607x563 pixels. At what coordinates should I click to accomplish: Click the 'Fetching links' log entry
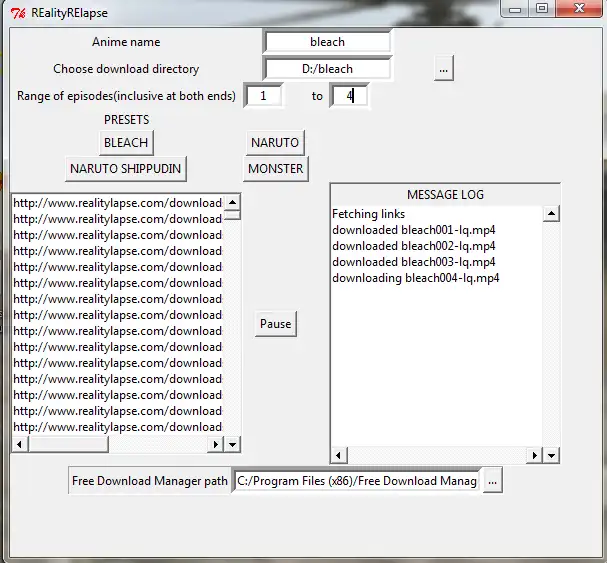pyautogui.click(x=369, y=214)
